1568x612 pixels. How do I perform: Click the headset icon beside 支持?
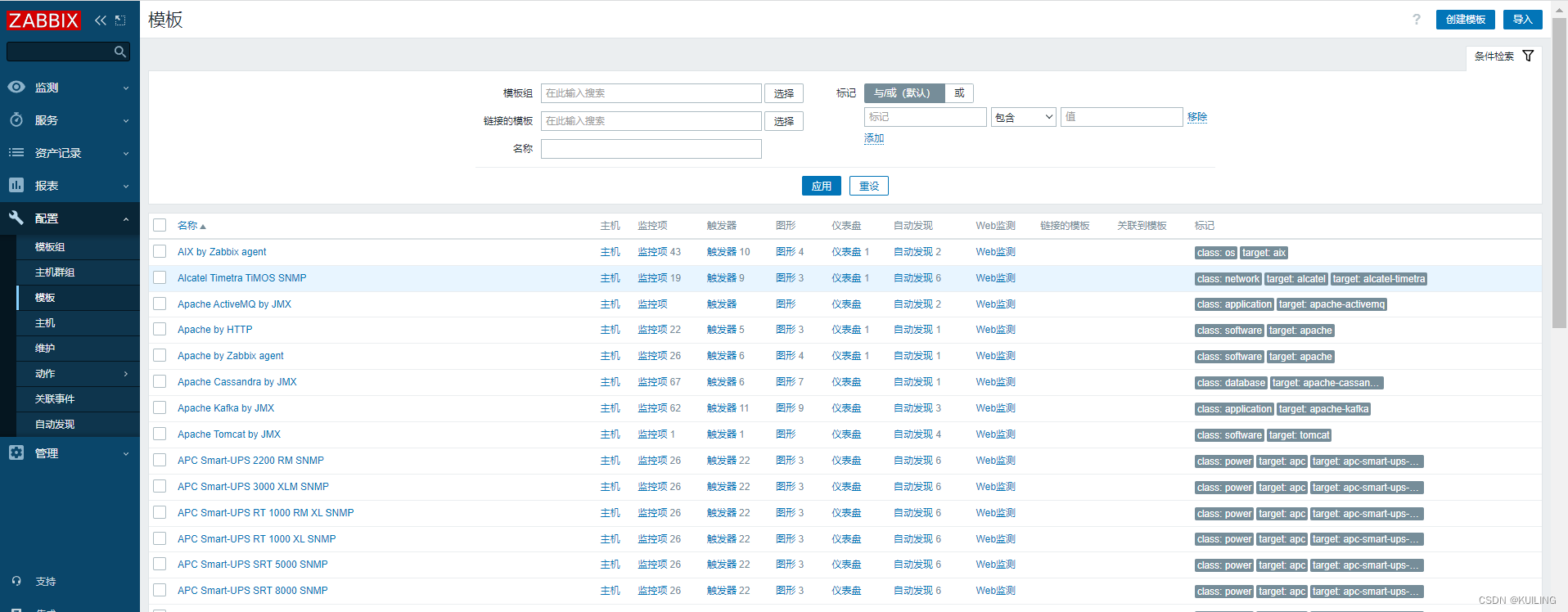click(16, 581)
